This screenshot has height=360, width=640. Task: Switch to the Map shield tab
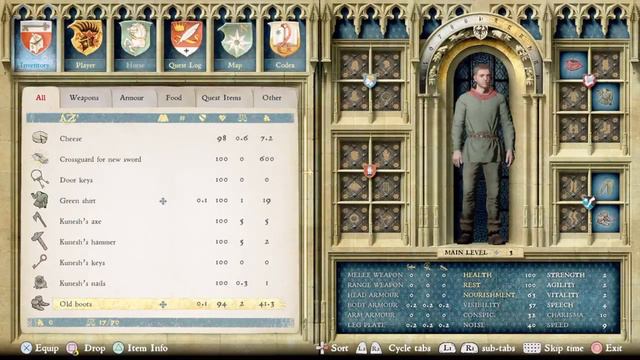pos(235,45)
